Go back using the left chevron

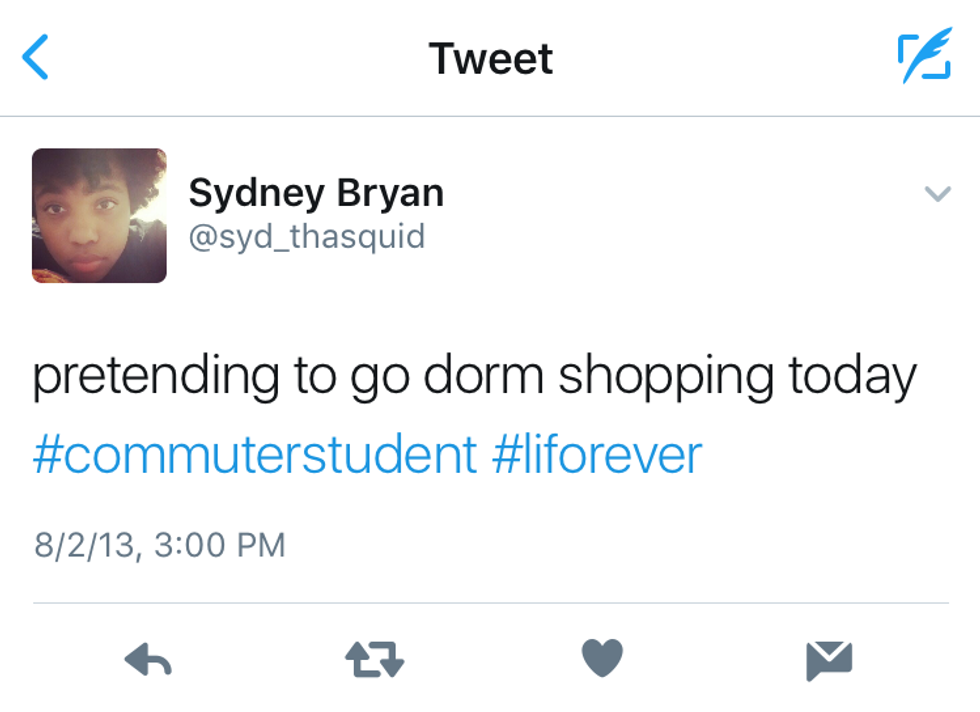(x=36, y=58)
